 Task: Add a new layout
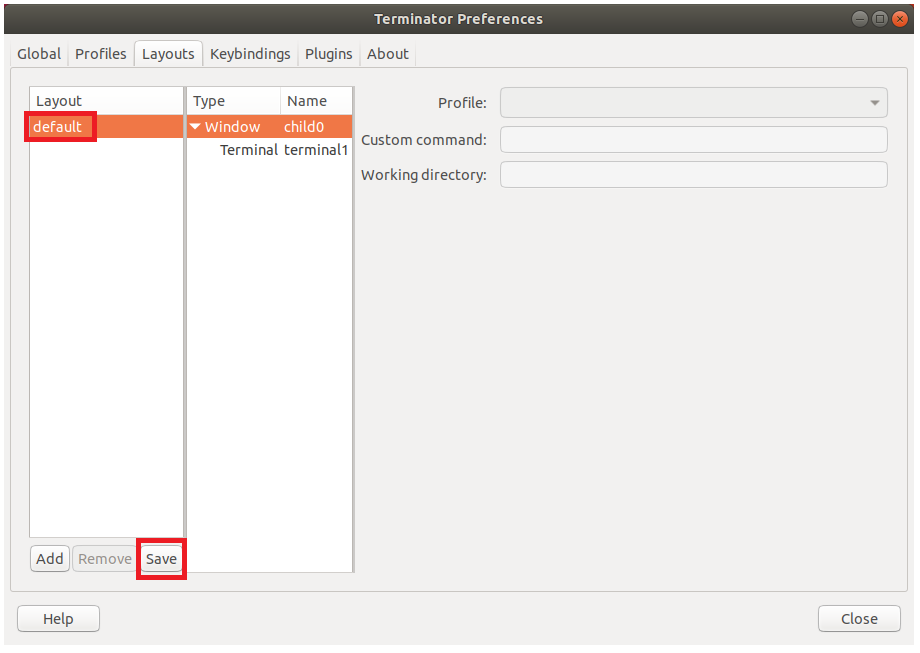[x=50, y=559]
